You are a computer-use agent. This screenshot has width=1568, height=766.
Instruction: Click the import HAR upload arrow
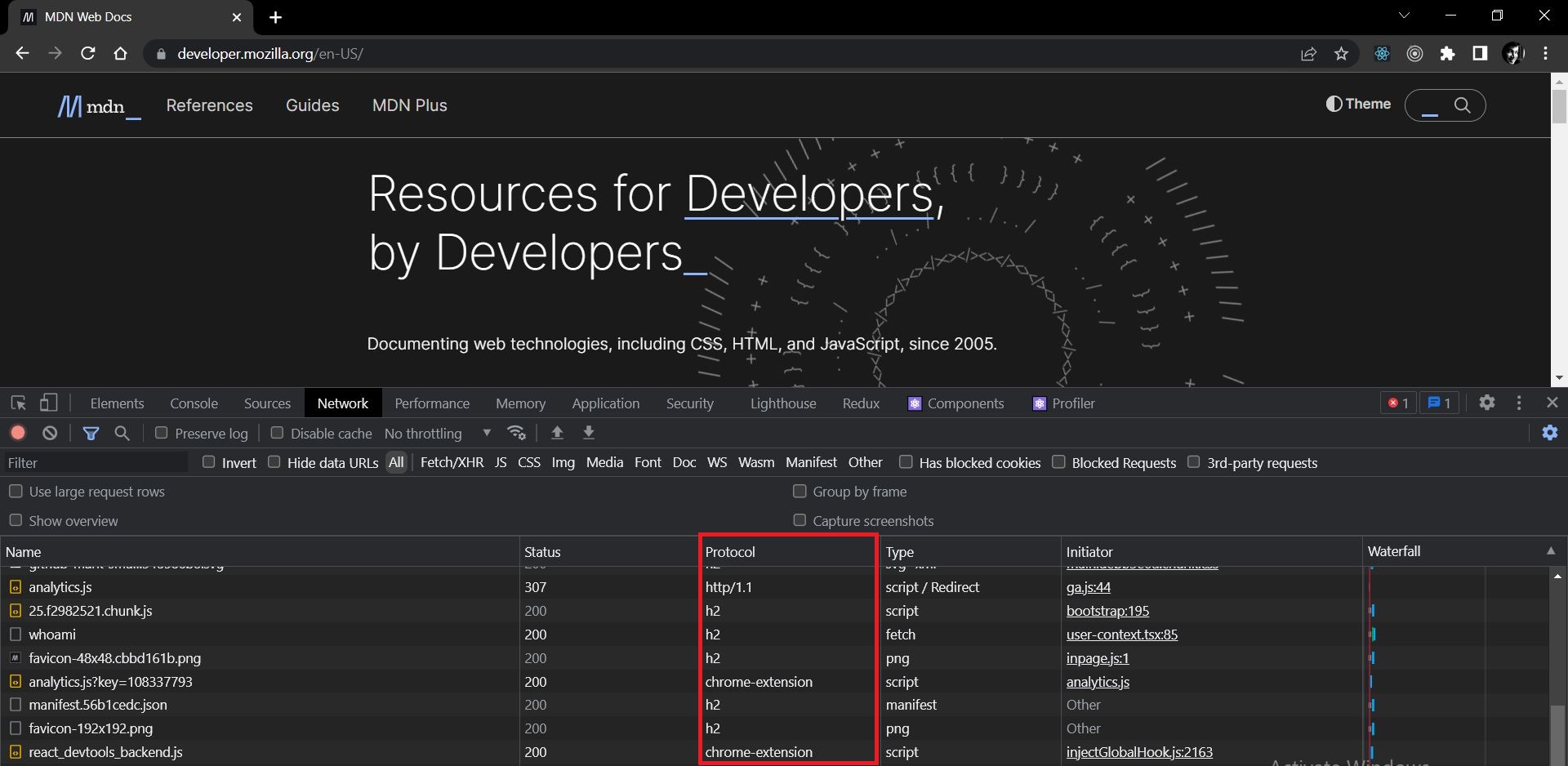557,433
